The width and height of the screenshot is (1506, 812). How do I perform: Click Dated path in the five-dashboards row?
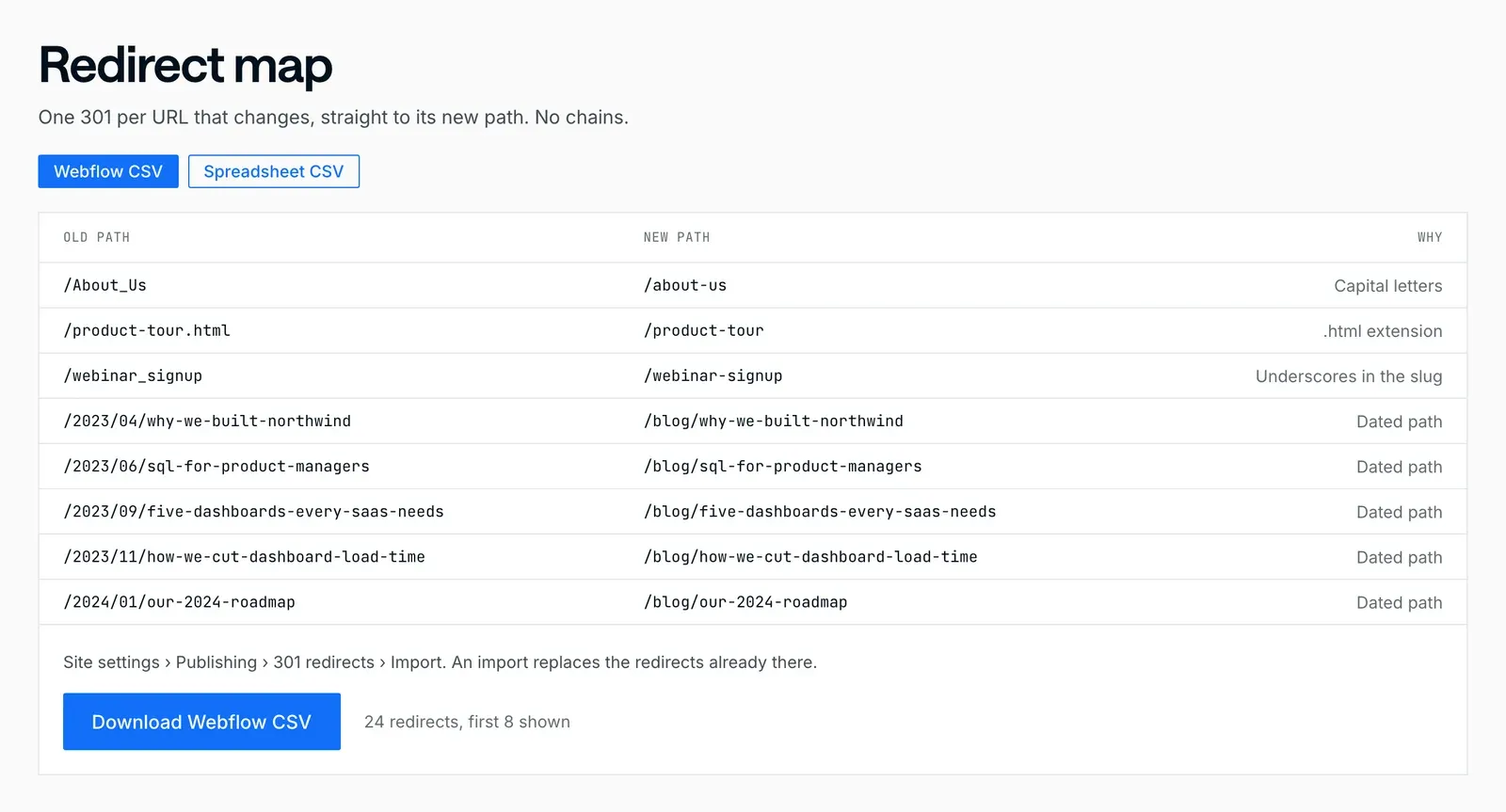pos(1399,512)
